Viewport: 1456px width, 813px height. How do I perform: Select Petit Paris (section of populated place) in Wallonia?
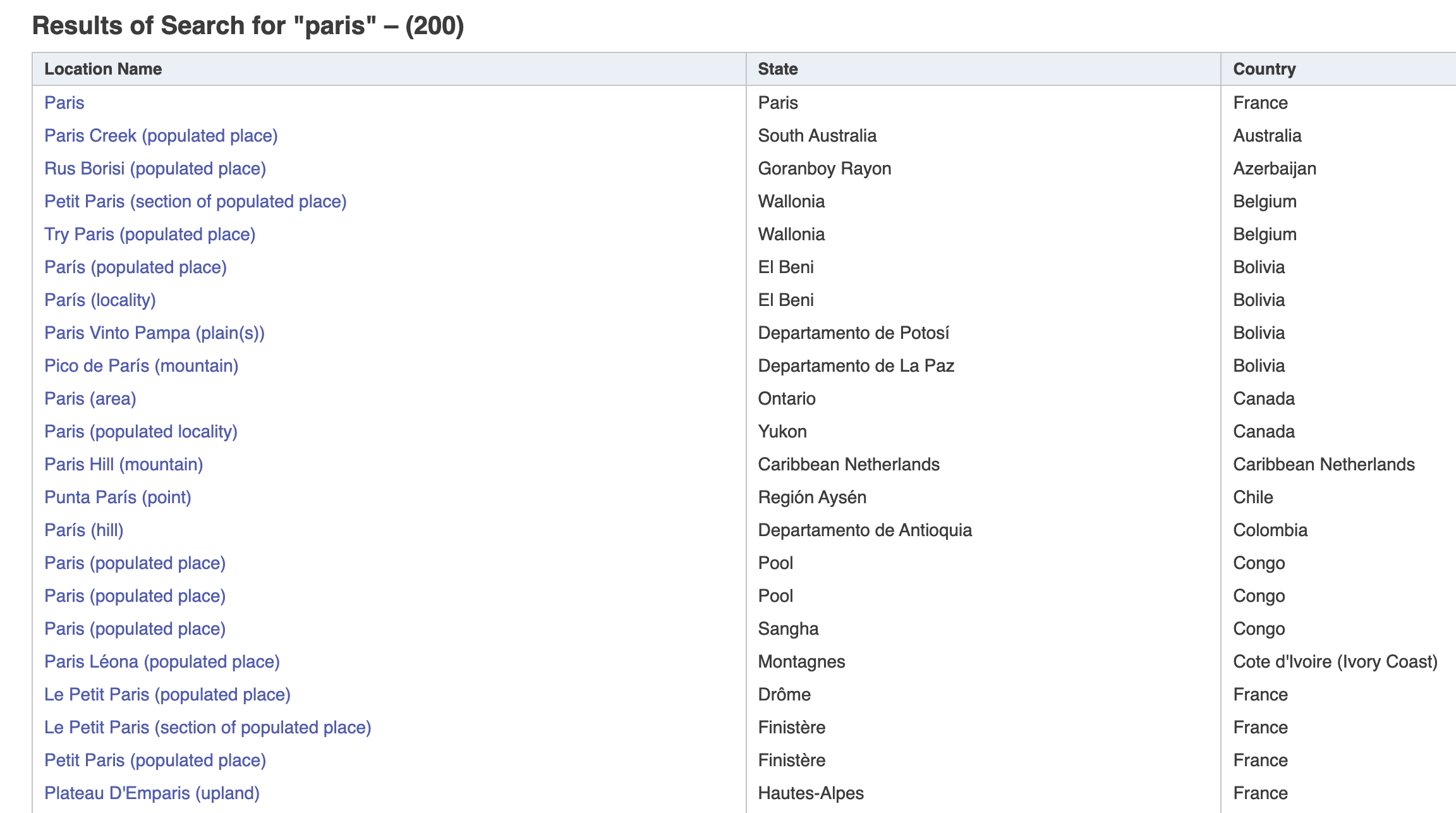tap(195, 201)
